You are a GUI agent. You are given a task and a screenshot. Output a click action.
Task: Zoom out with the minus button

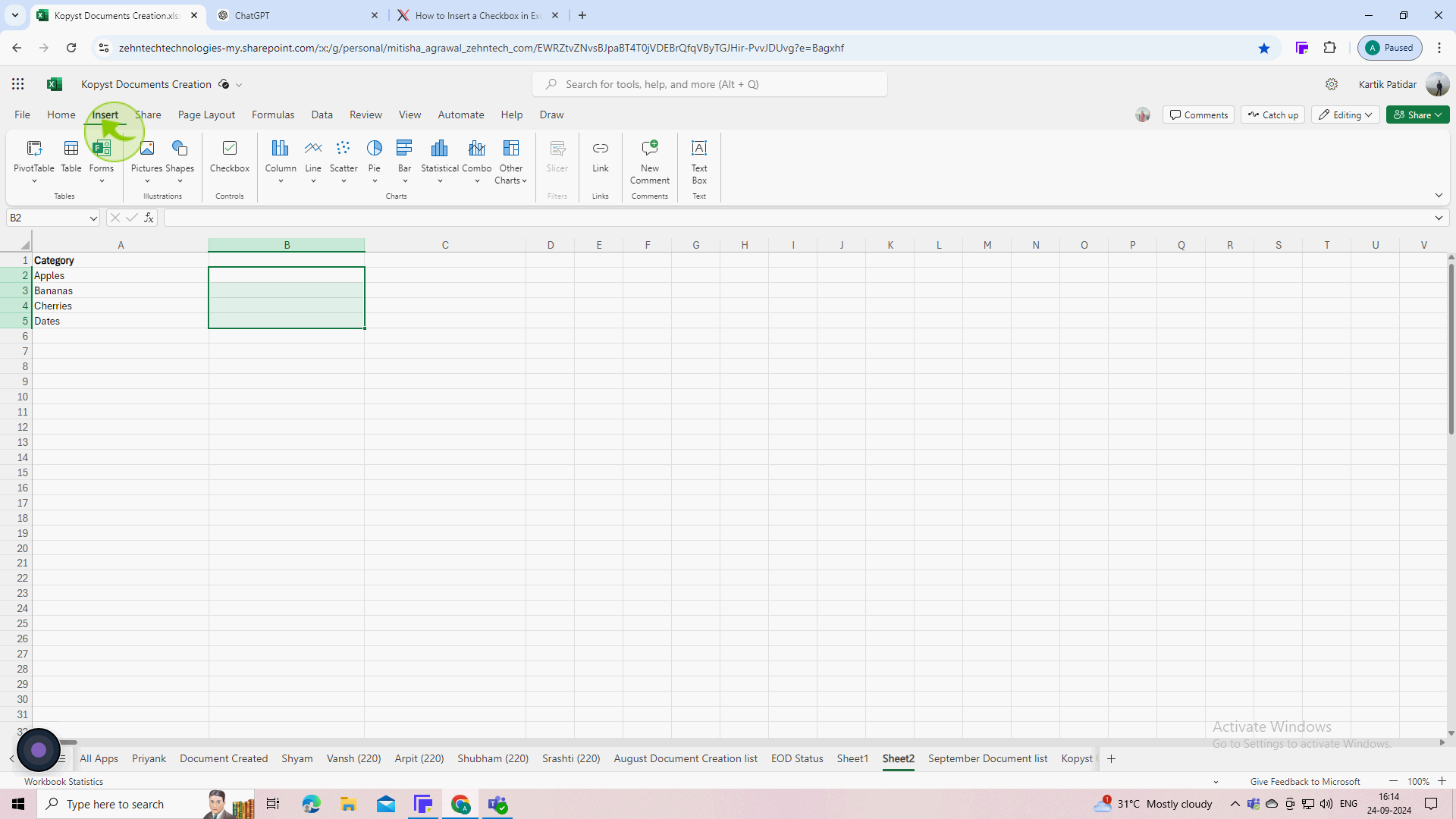point(1393,781)
